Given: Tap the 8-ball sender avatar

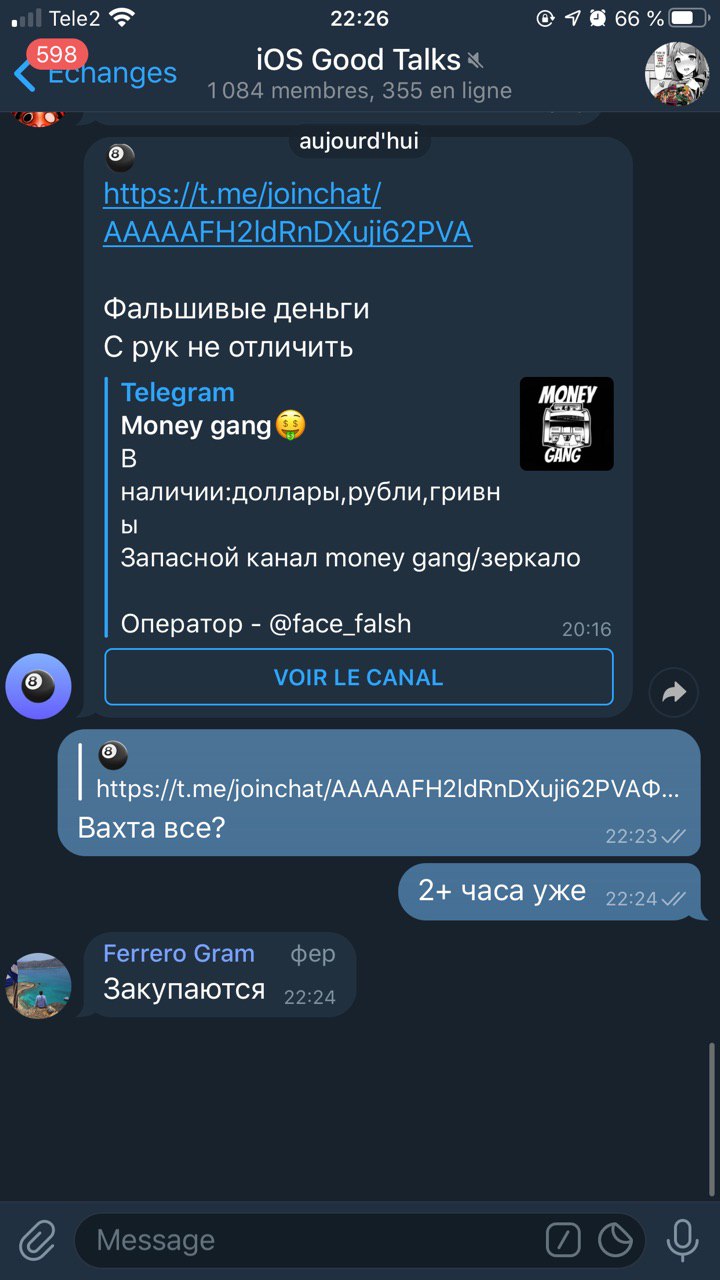Looking at the screenshot, I should click(x=38, y=687).
